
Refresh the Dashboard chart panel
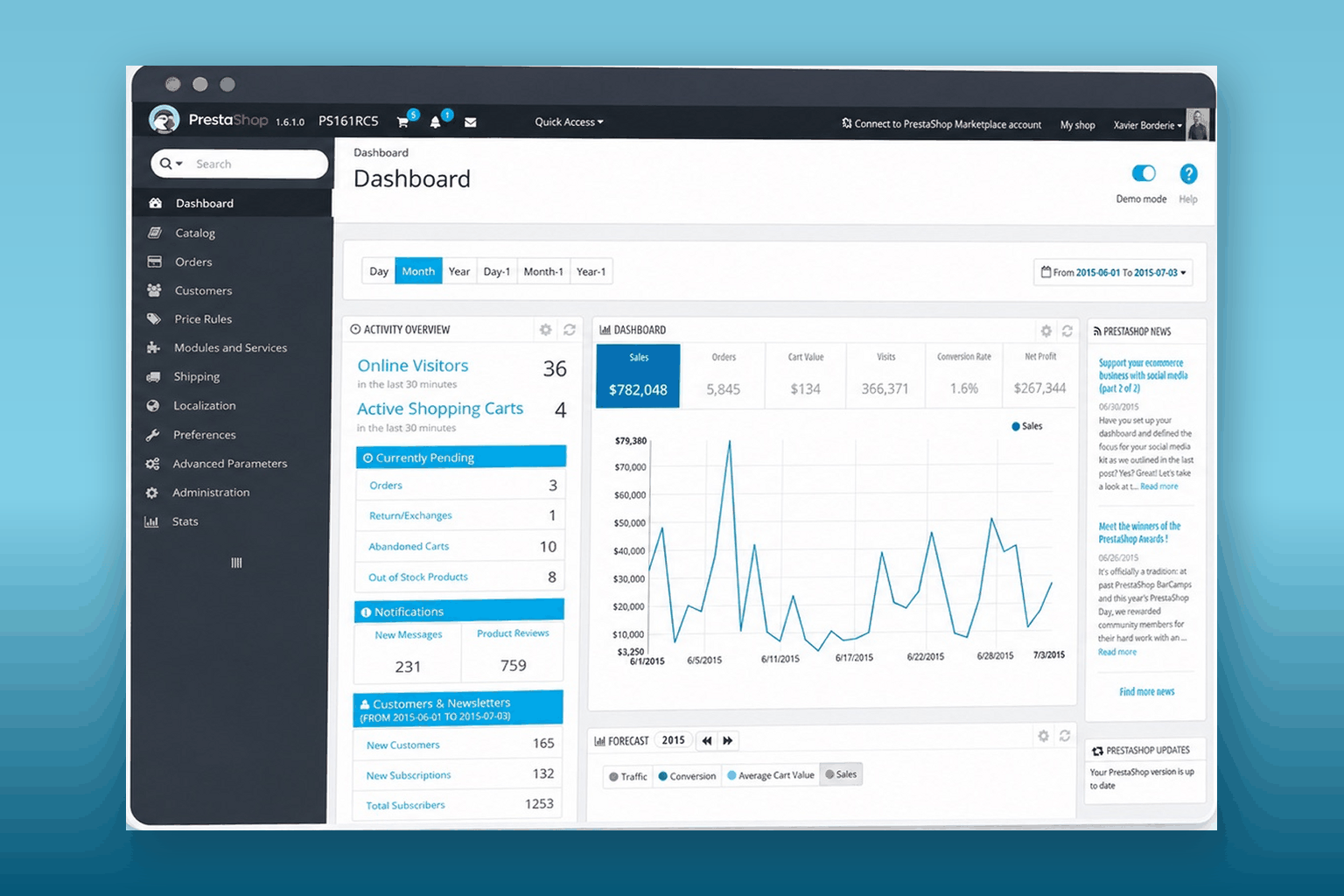click(x=1067, y=331)
